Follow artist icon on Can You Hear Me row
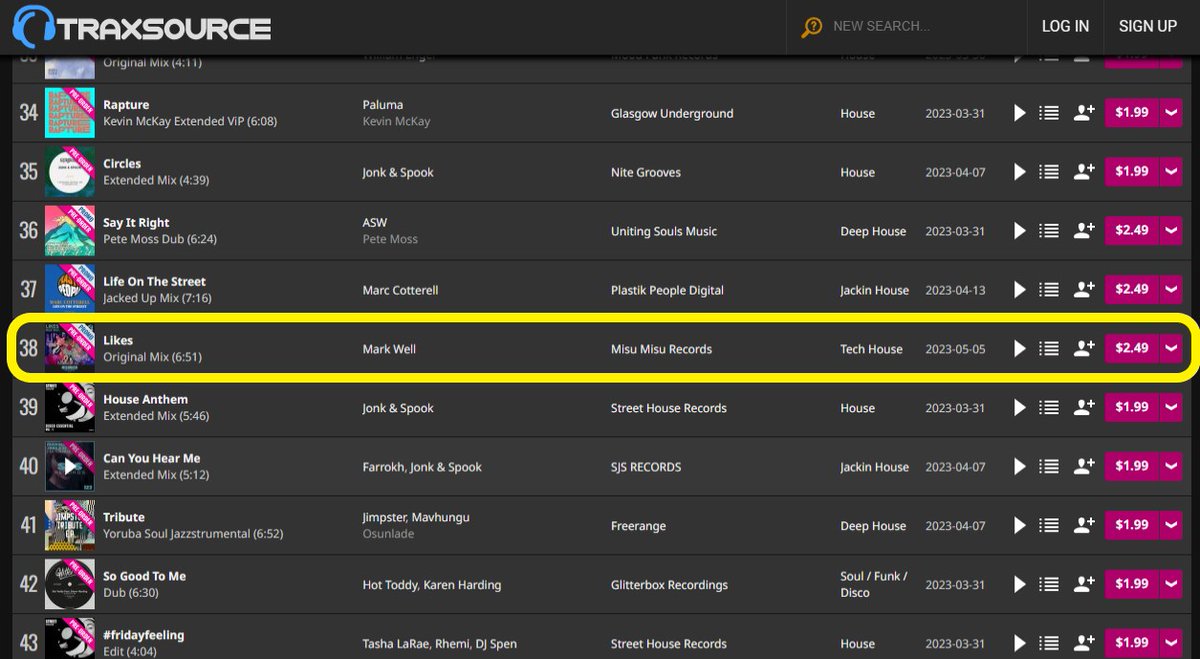1200x659 pixels. point(1084,467)
